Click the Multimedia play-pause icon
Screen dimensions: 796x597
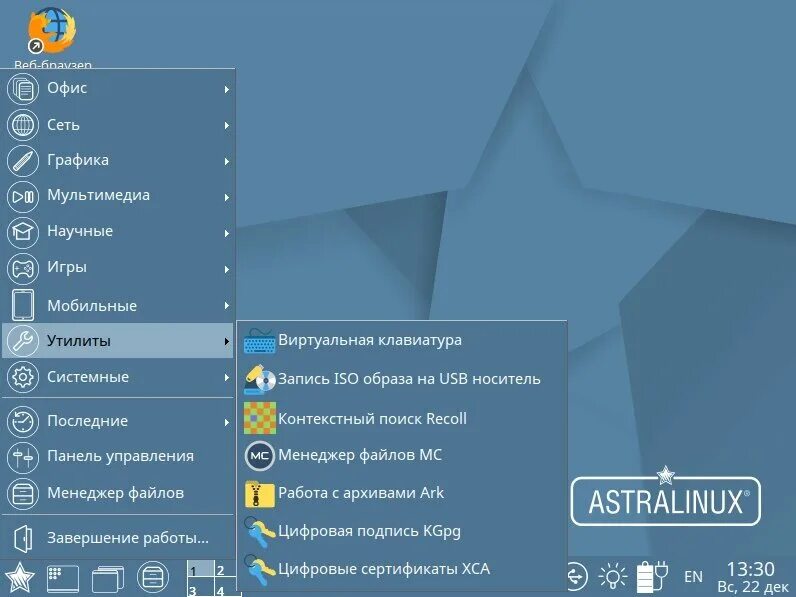coord(23,196)
